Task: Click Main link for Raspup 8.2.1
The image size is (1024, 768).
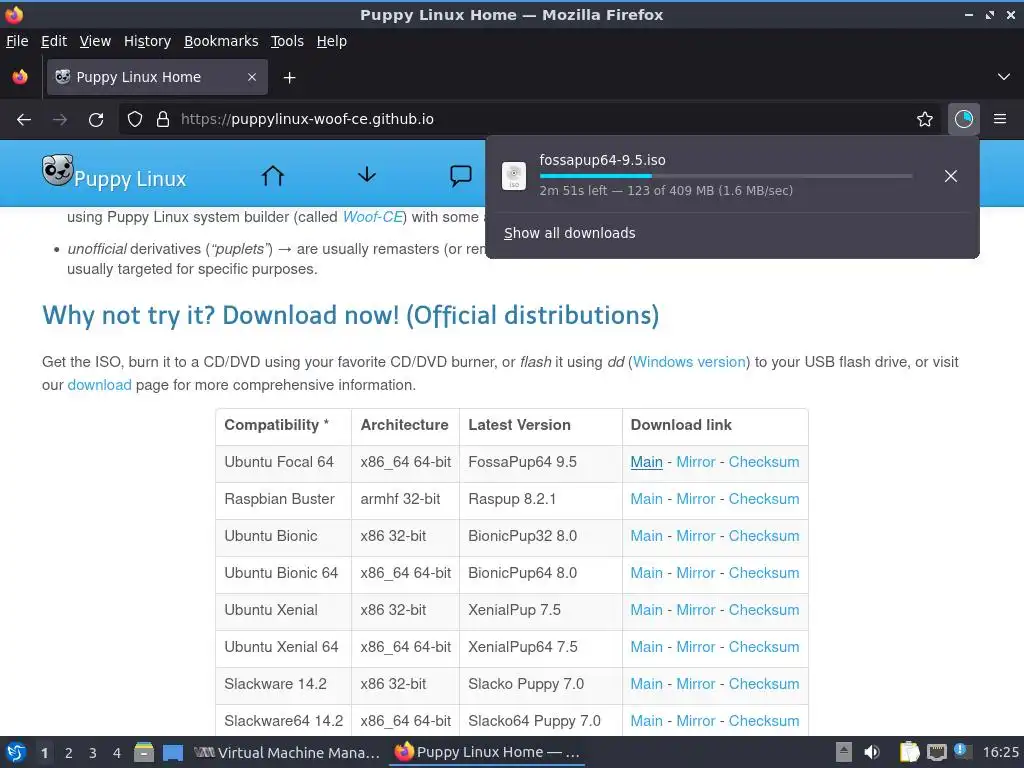Action: click(646, 499)
